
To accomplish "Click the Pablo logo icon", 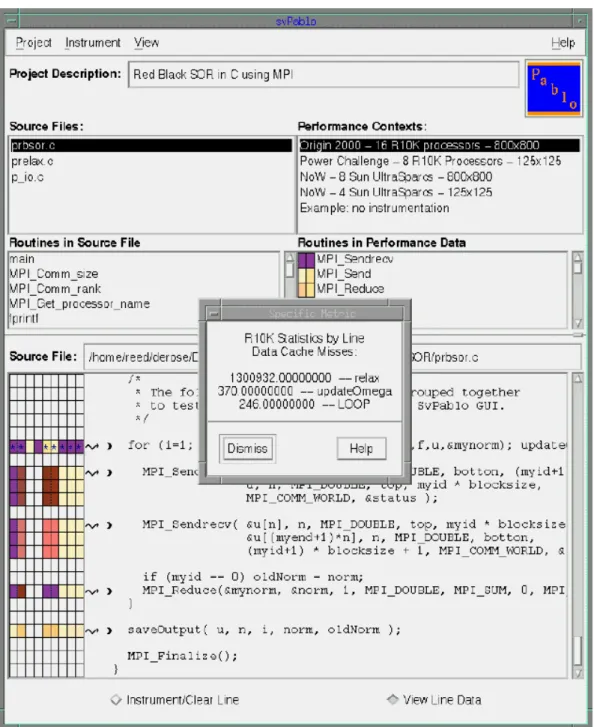I will (554, 88).
